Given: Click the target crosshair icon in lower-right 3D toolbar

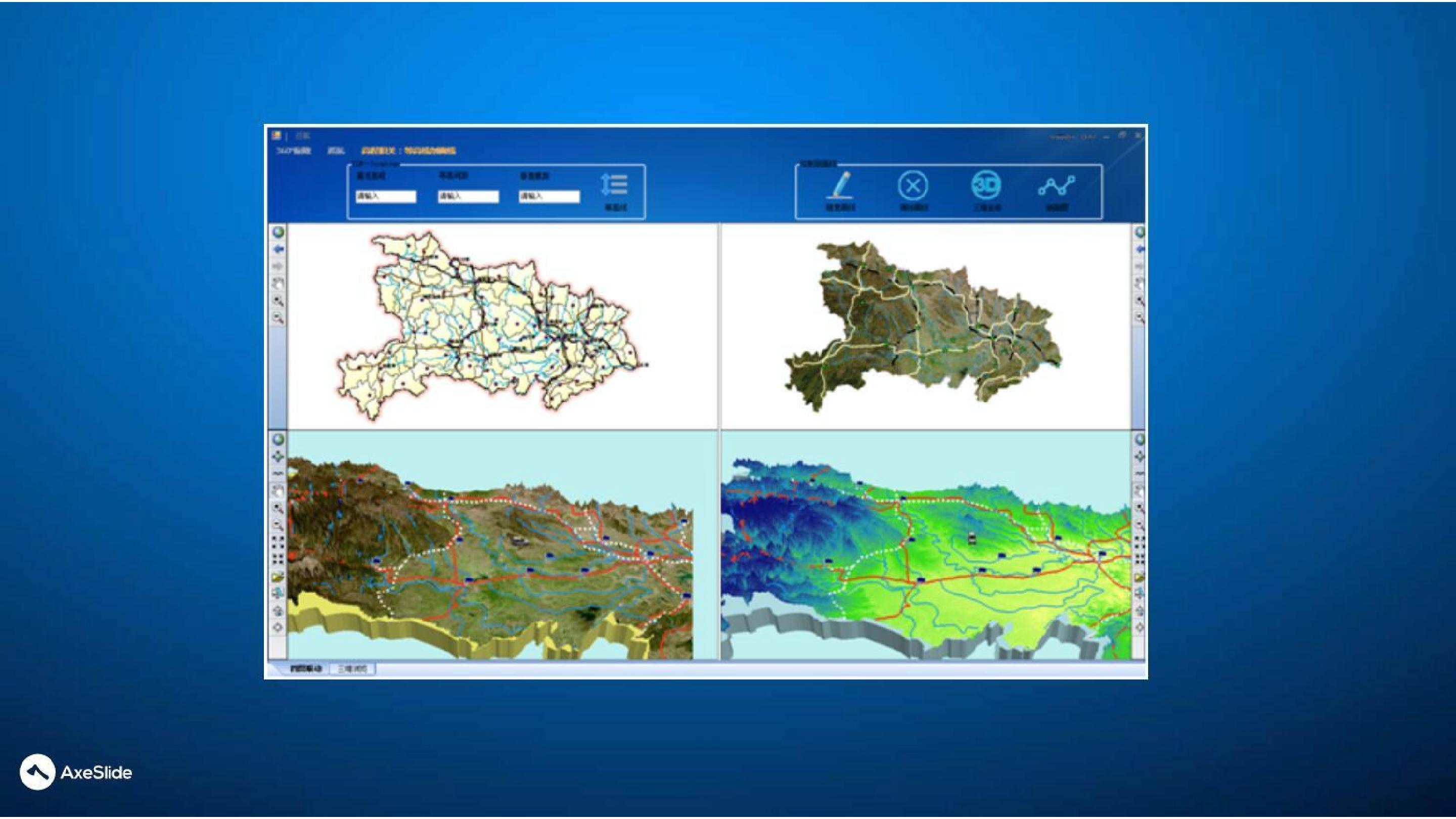Looking at the screenshot, I should (x=1140, y=627).
